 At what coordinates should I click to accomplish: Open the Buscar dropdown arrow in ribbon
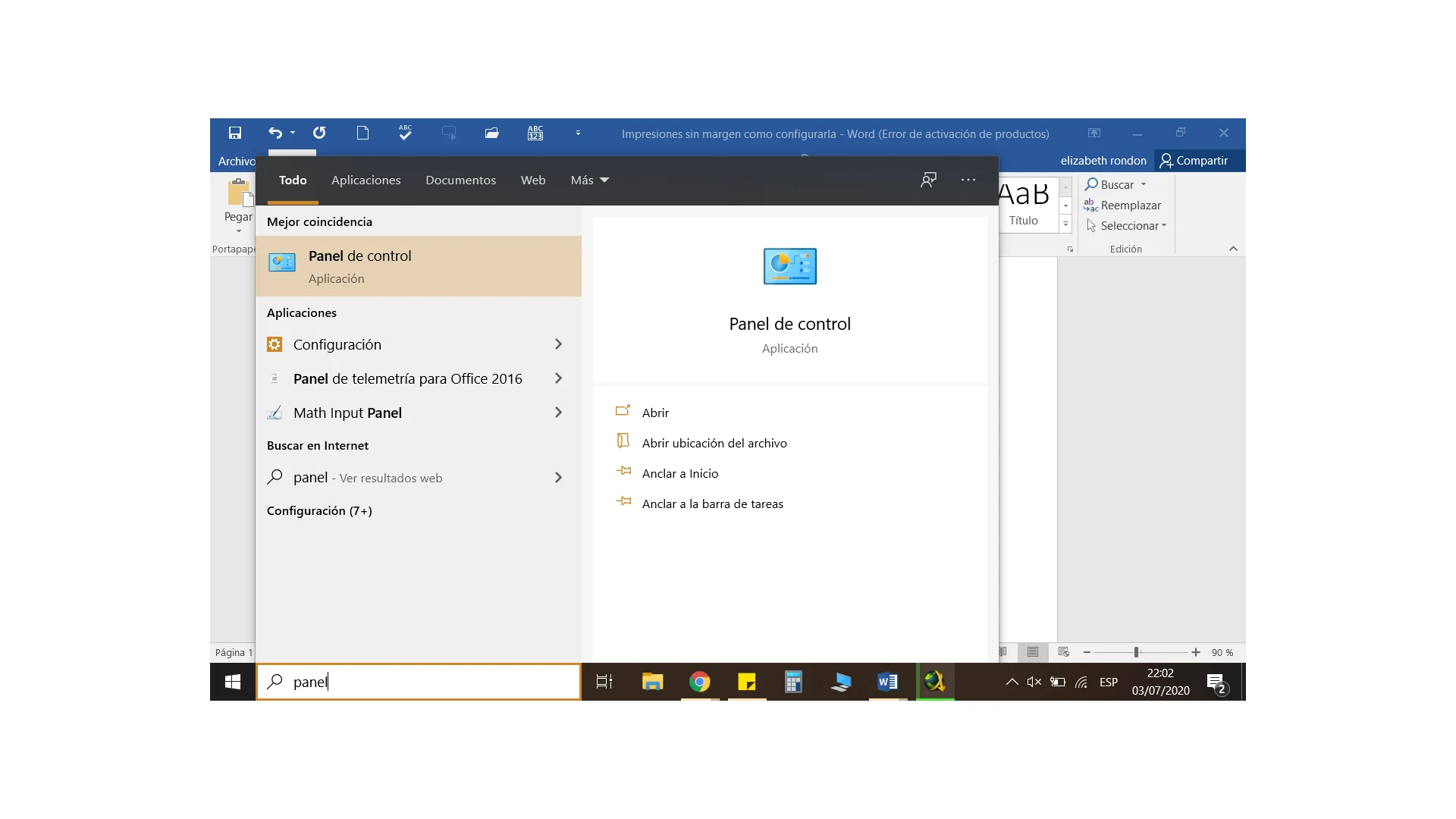point(1144,185)
